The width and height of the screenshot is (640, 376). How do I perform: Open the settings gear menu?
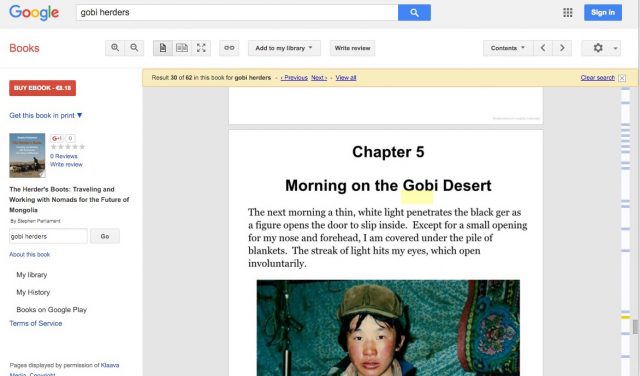(601, 48)
